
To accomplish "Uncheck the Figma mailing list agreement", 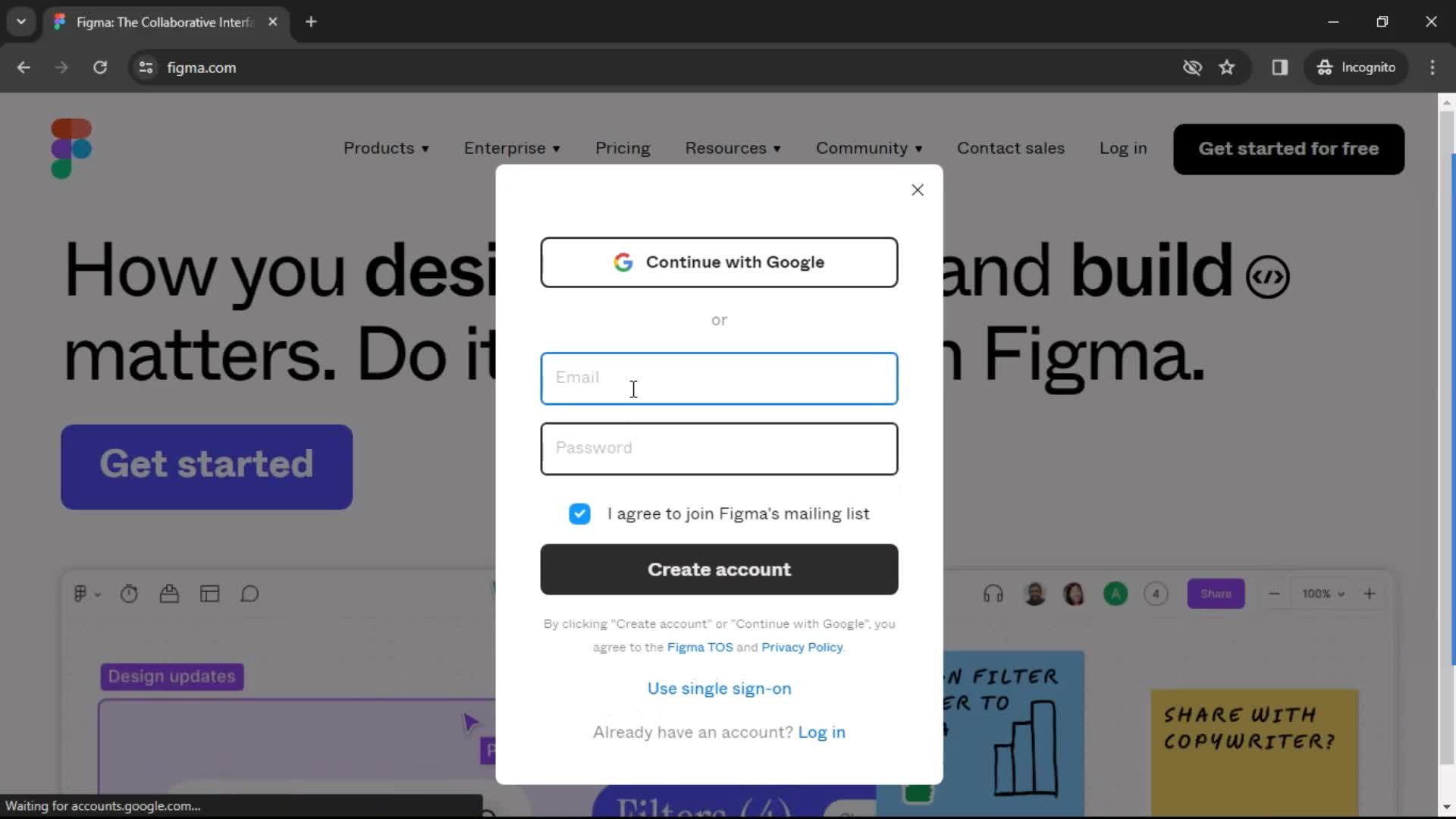I will tap(579, 513).
